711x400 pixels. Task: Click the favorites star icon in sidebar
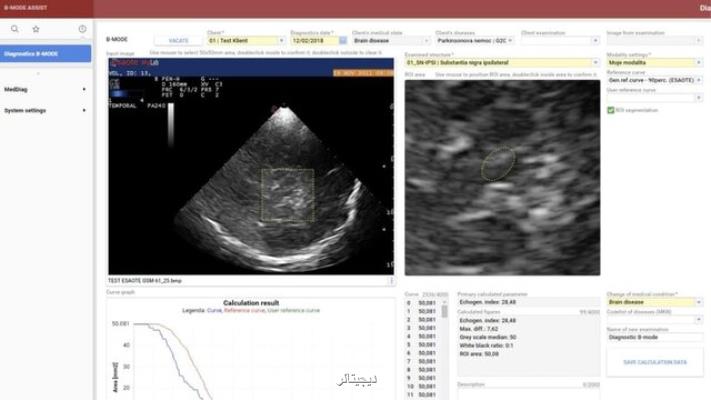pos(36,29)
